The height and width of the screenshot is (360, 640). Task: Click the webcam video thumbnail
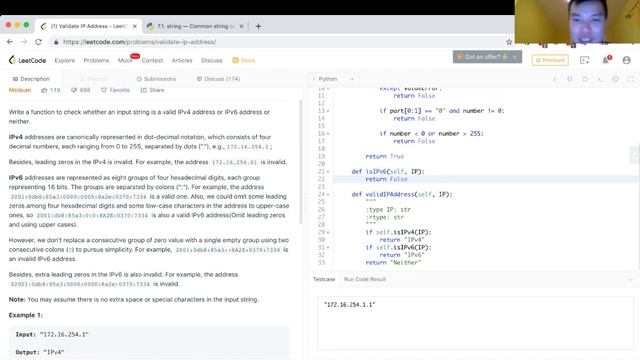tap(577, 22)
